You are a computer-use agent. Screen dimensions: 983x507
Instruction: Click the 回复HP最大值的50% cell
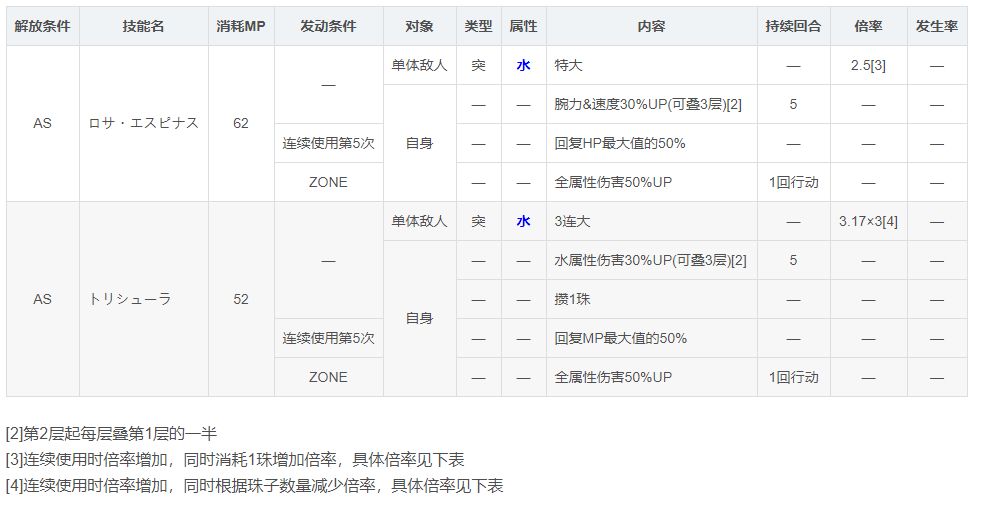[x=620, y=143]
